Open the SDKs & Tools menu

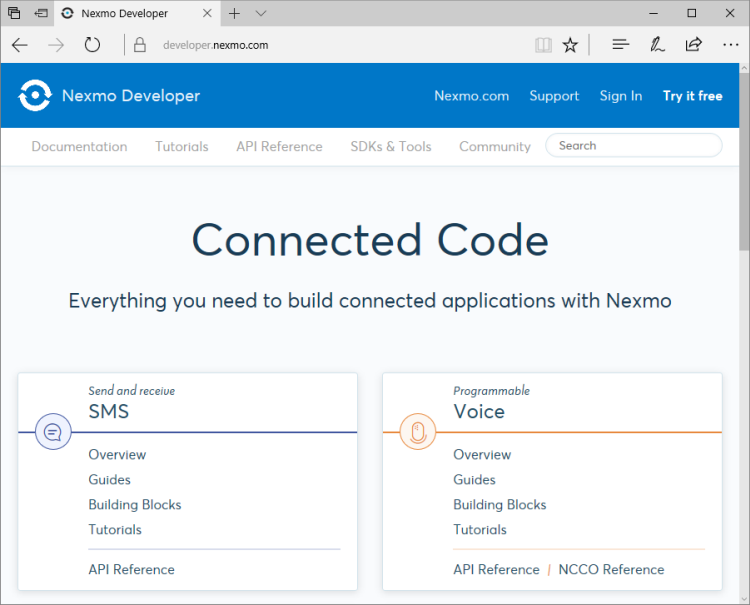pos(391,146)
